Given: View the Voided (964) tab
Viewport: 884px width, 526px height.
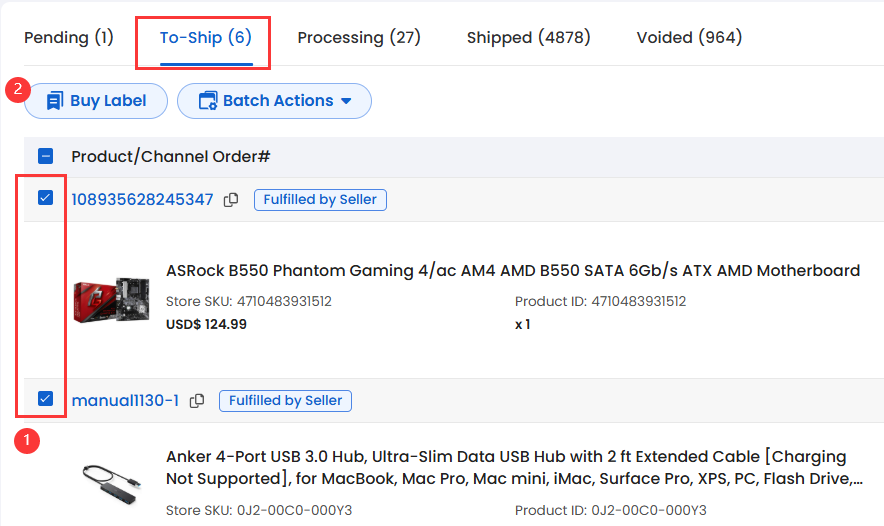Looking at the screenshot, I should [689, 38].
